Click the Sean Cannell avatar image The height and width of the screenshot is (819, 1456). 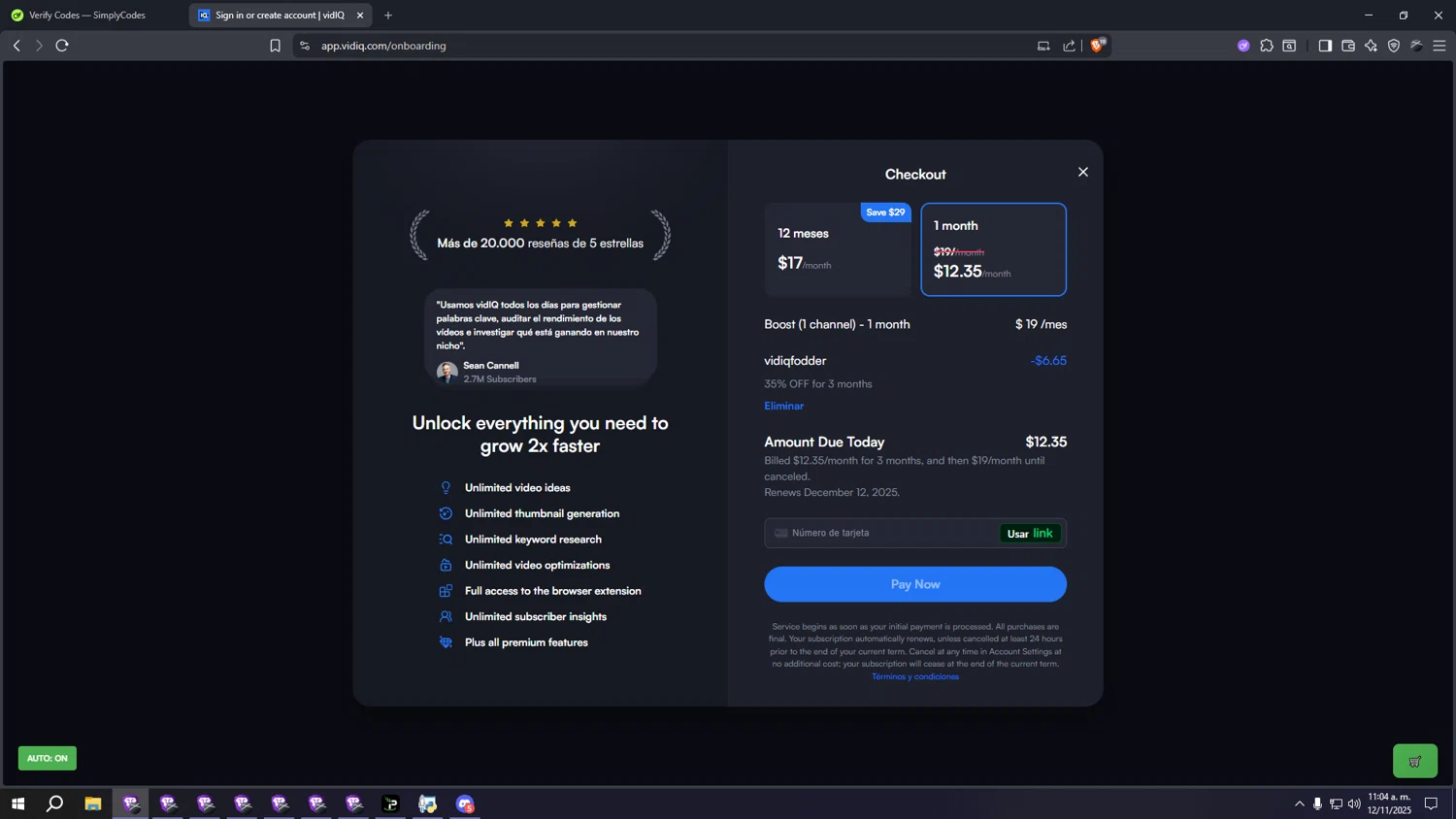447,373
